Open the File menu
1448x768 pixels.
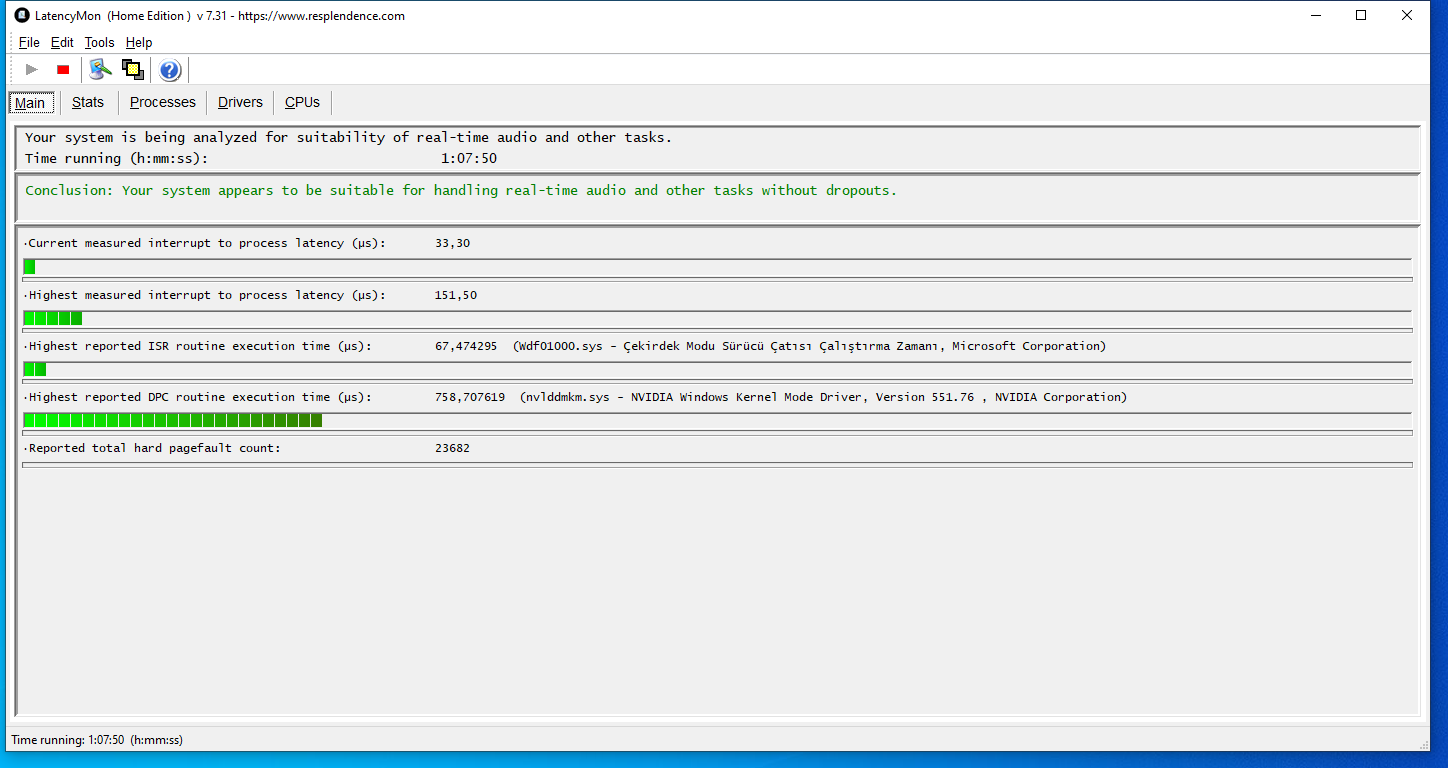click(x=29, y=42)
